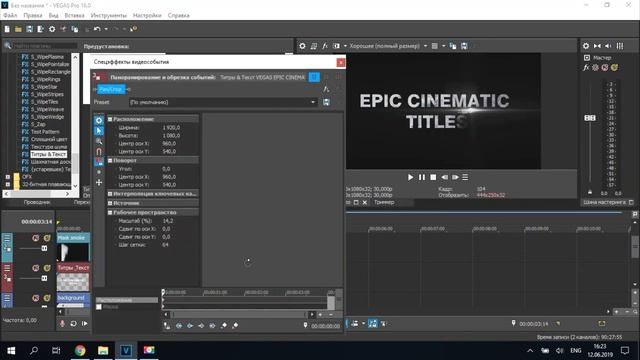Select Test Pattern in the effects list
The image size is (640, 360).
45,132
